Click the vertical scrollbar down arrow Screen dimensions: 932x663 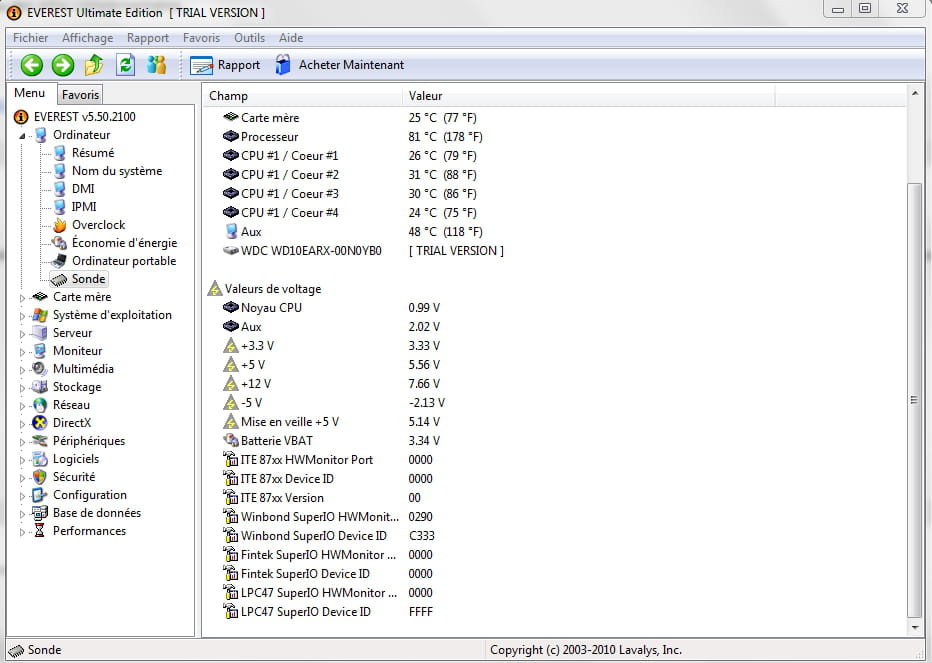pyautogui.click(x=914, y=626)
